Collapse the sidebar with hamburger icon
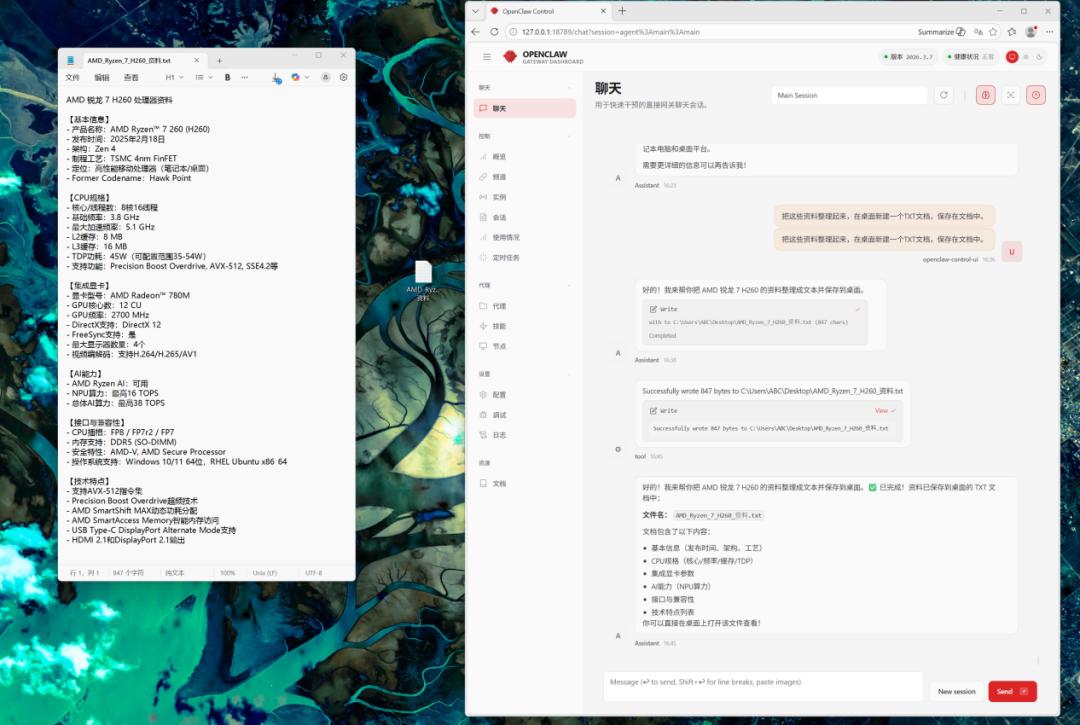Viewport: 1080px width, 725px height. [x=489, y=56]
